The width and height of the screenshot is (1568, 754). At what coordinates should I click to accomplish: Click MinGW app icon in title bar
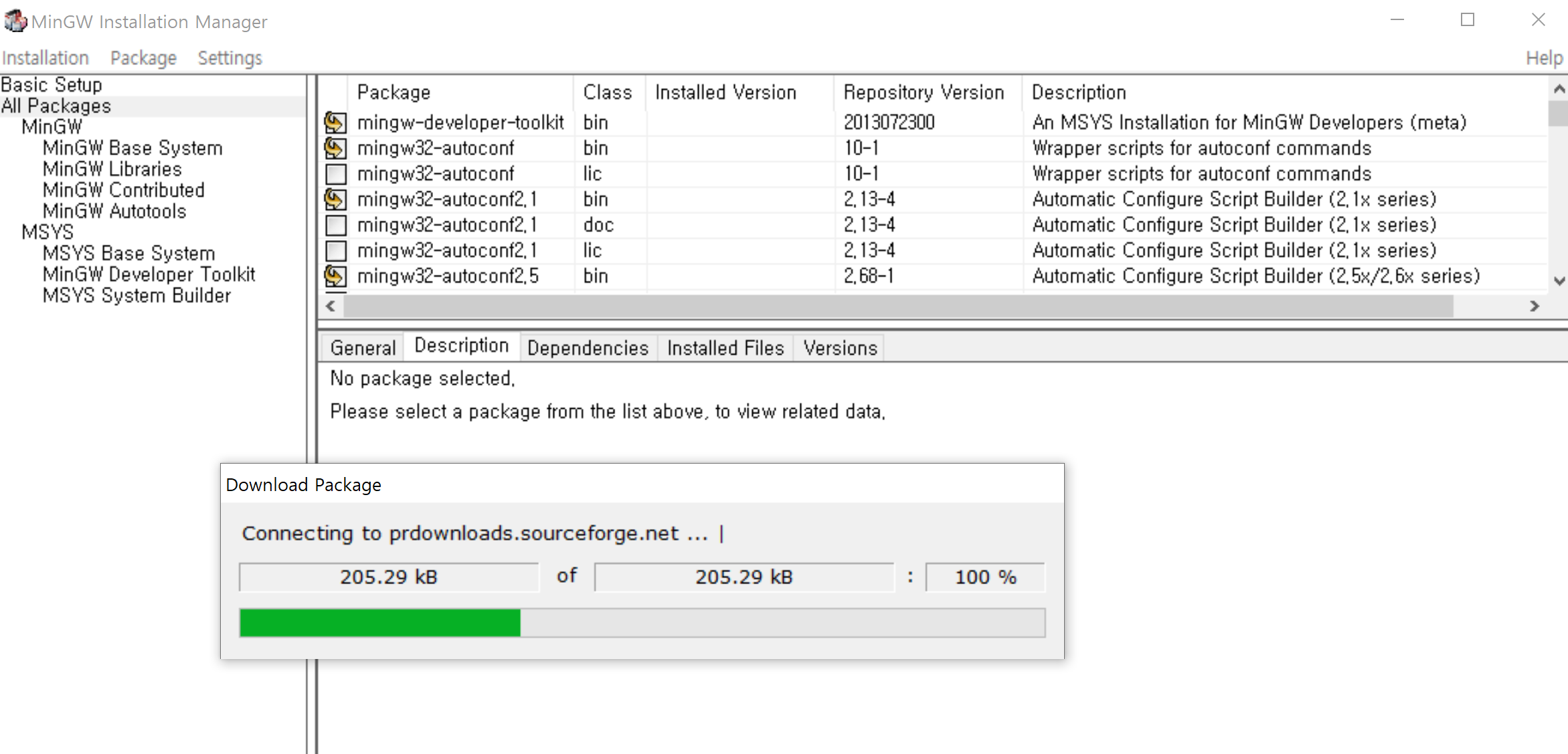[15, 21]
